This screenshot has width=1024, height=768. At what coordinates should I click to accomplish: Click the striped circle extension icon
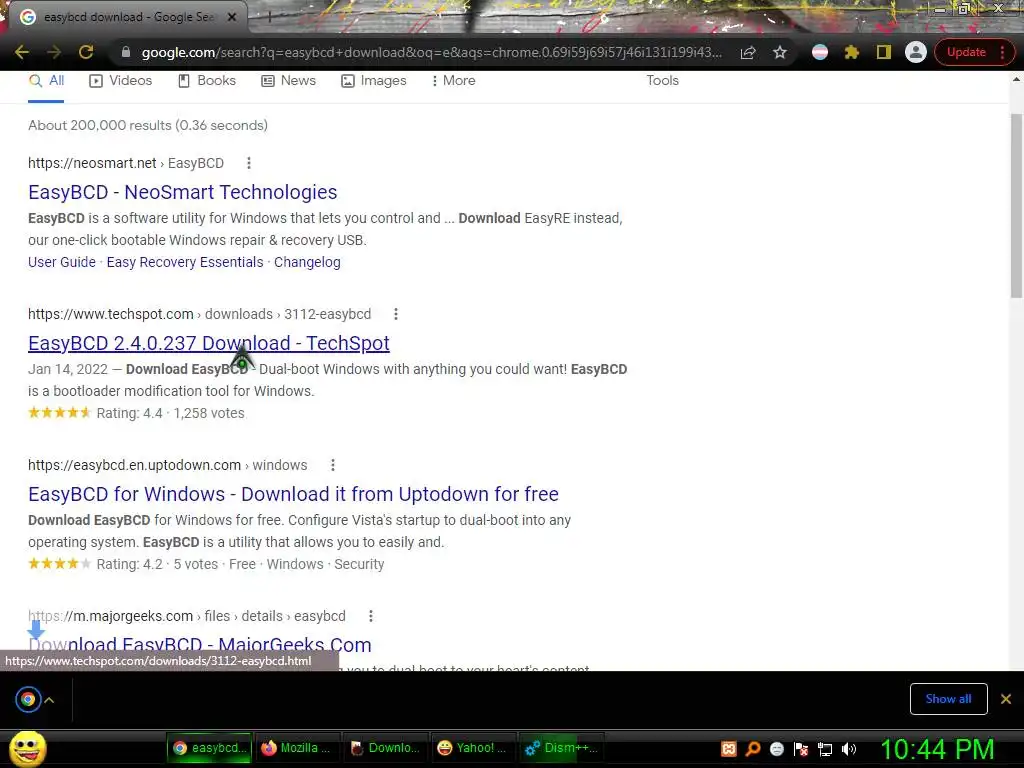(x=820, y=52)
